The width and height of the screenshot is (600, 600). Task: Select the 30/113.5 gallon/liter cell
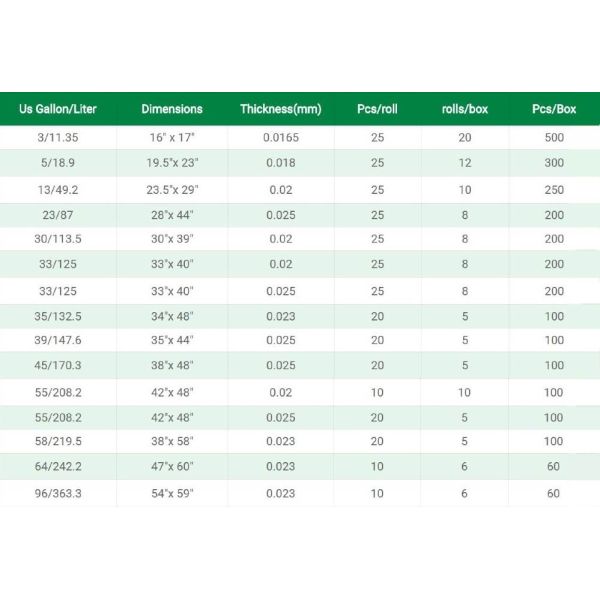point(58,240)
